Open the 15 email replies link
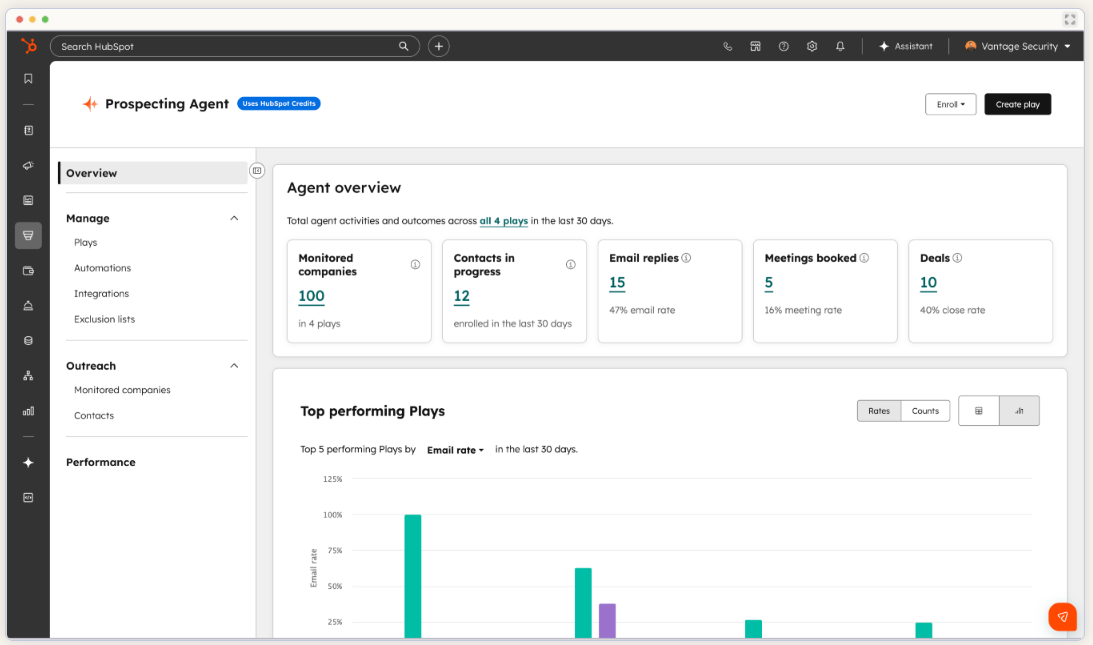 pos(618,282)
